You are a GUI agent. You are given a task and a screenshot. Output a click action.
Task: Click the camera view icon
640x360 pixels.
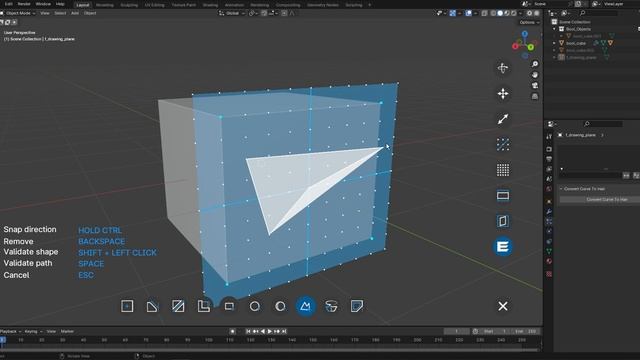coord(535,85)
